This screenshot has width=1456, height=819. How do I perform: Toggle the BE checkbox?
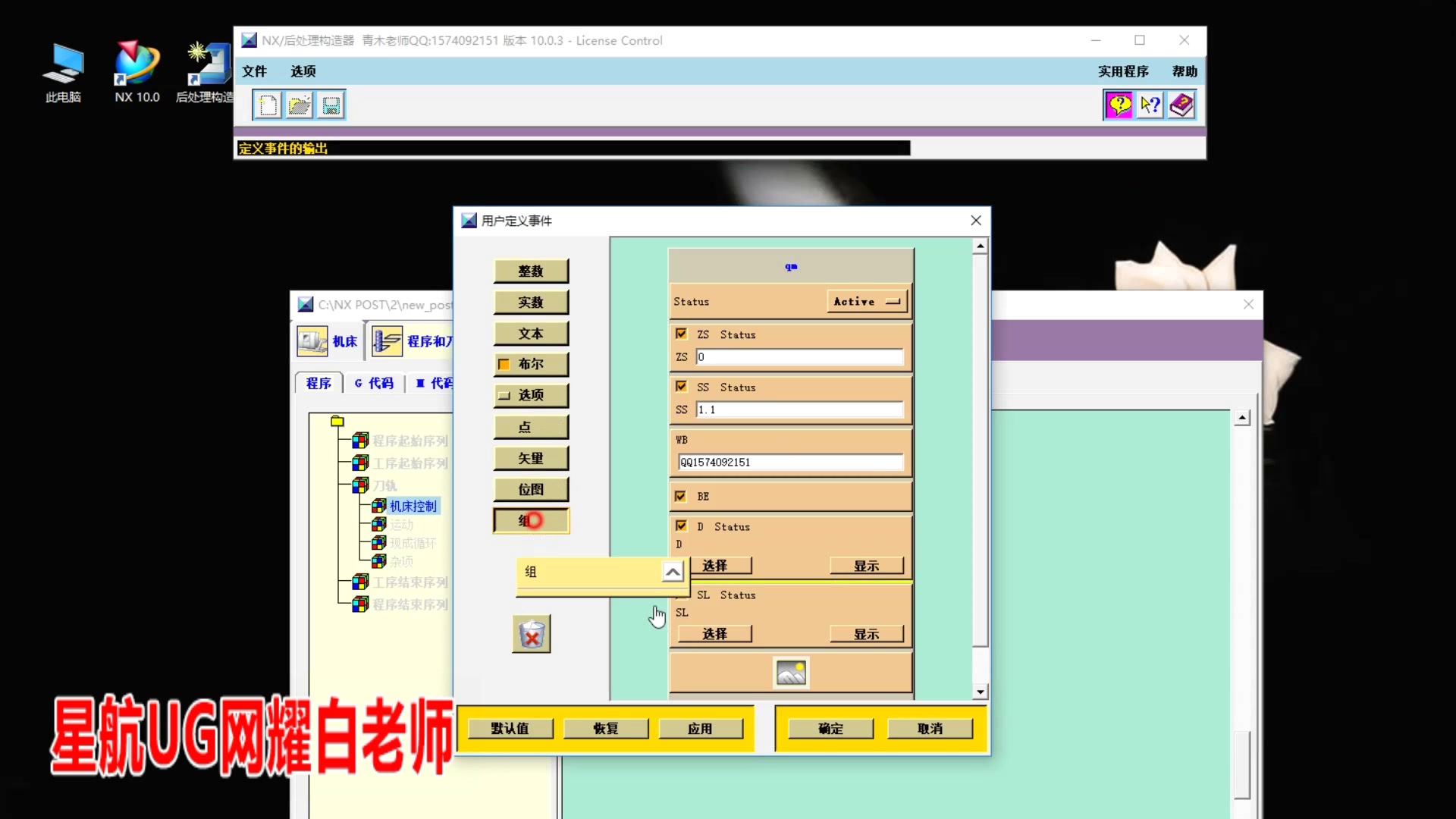click(x=681, y=495)
